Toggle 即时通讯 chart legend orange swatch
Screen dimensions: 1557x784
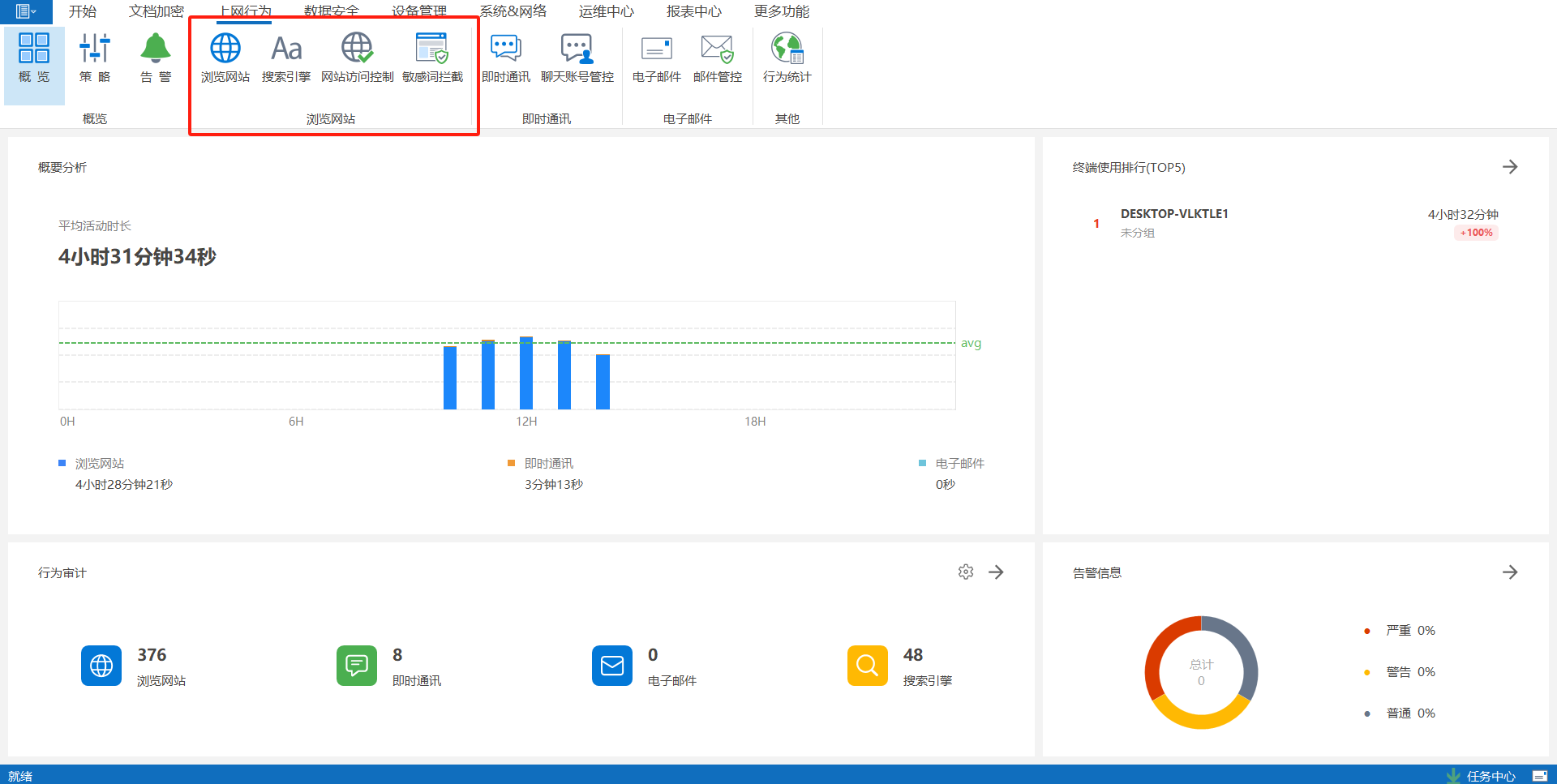(x=511, y=463)
